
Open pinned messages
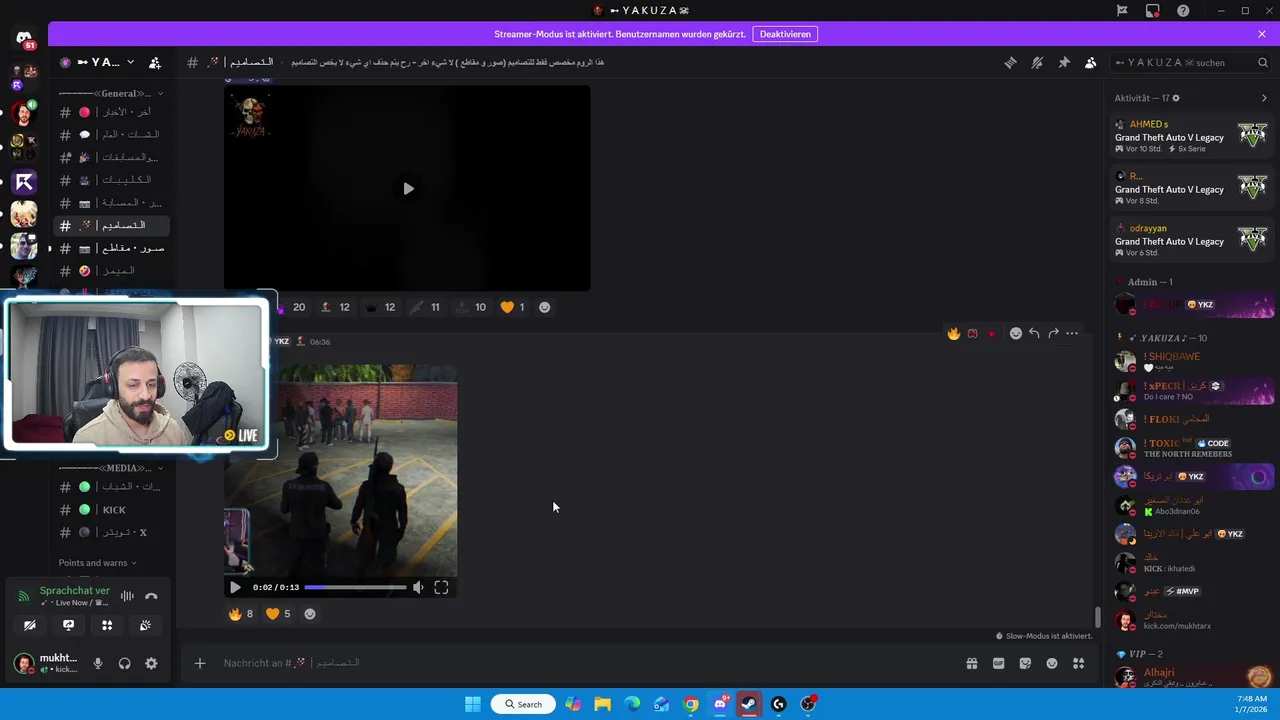pos(1064,62)
